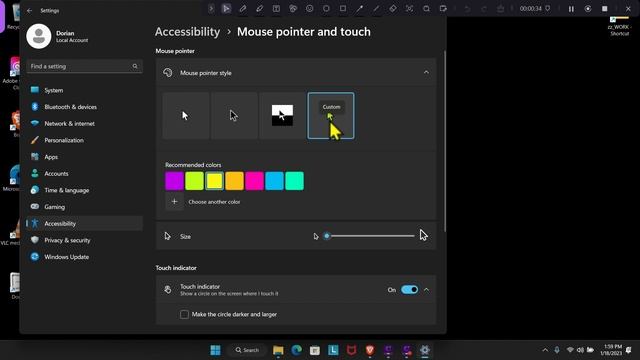Open Apps settings
This screenshot has width=640, height=360.
84,157
